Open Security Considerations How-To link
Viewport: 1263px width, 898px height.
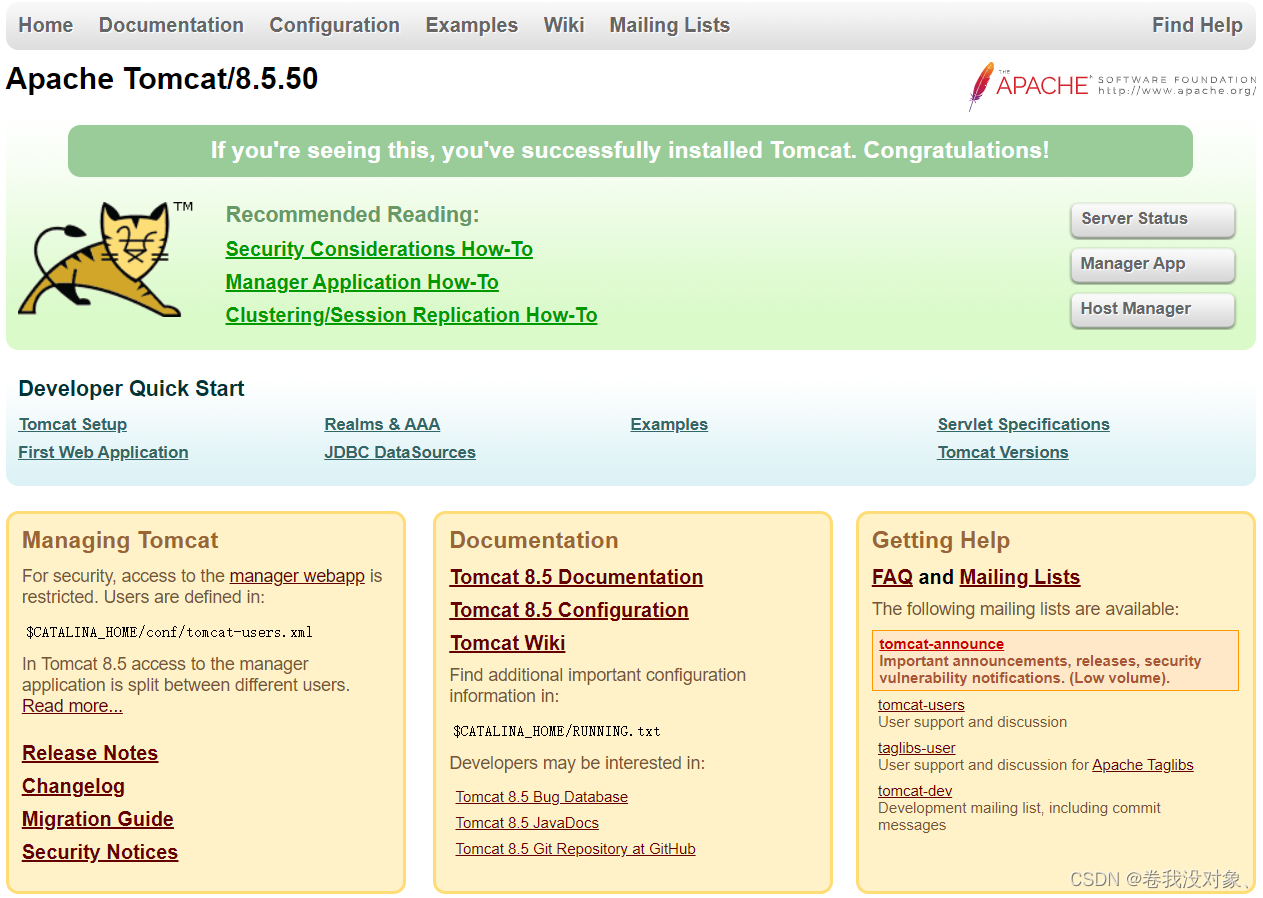pos(379,249)
